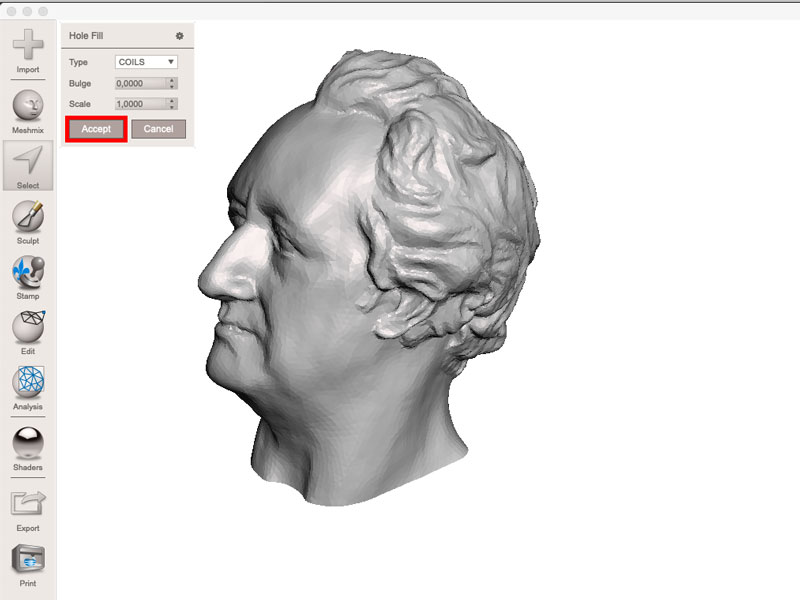Click the red window close button
The image size is (800, 600).
pos(12,11)
